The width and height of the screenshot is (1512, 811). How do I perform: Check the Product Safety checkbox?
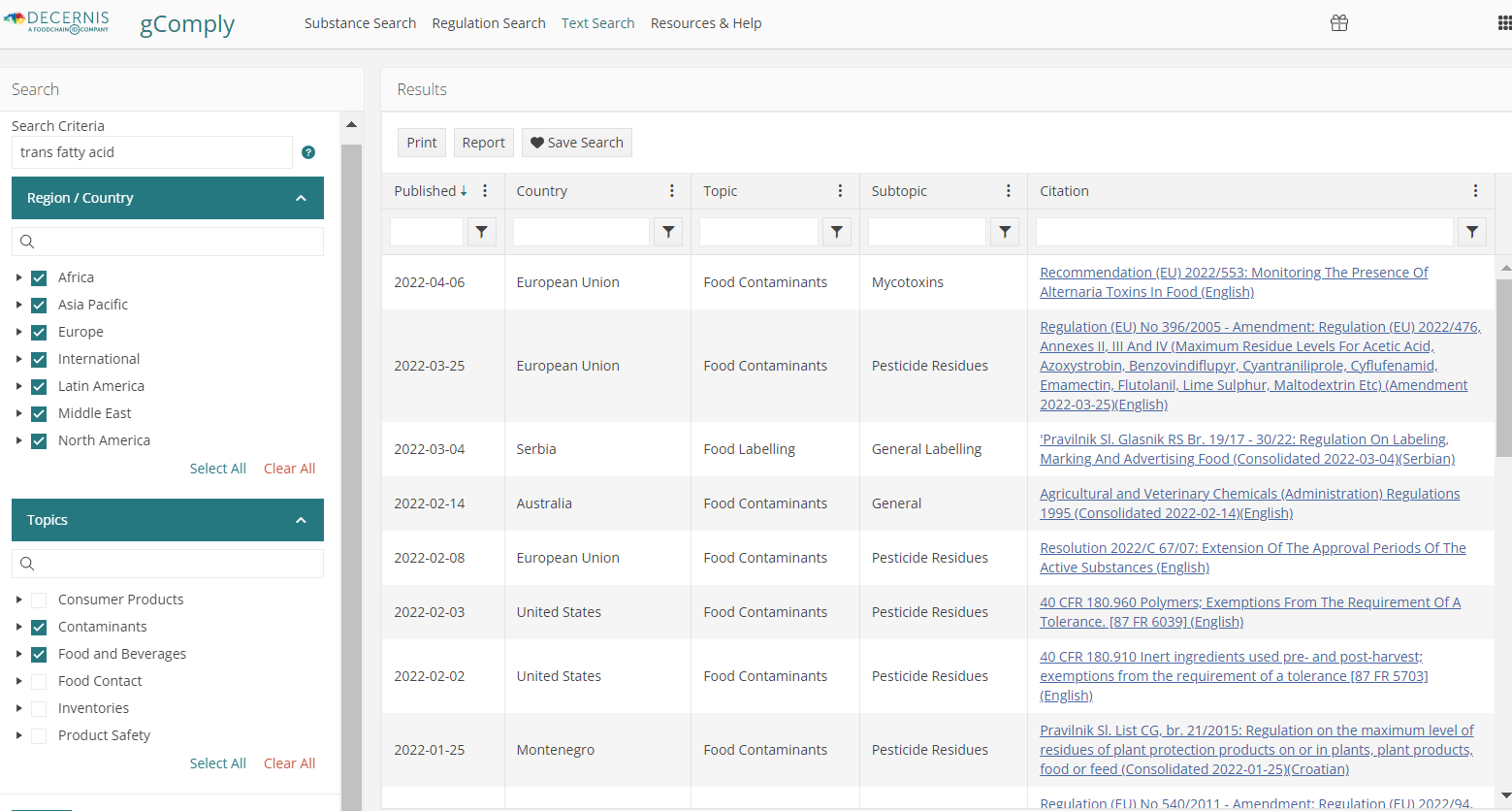point(39,736)
